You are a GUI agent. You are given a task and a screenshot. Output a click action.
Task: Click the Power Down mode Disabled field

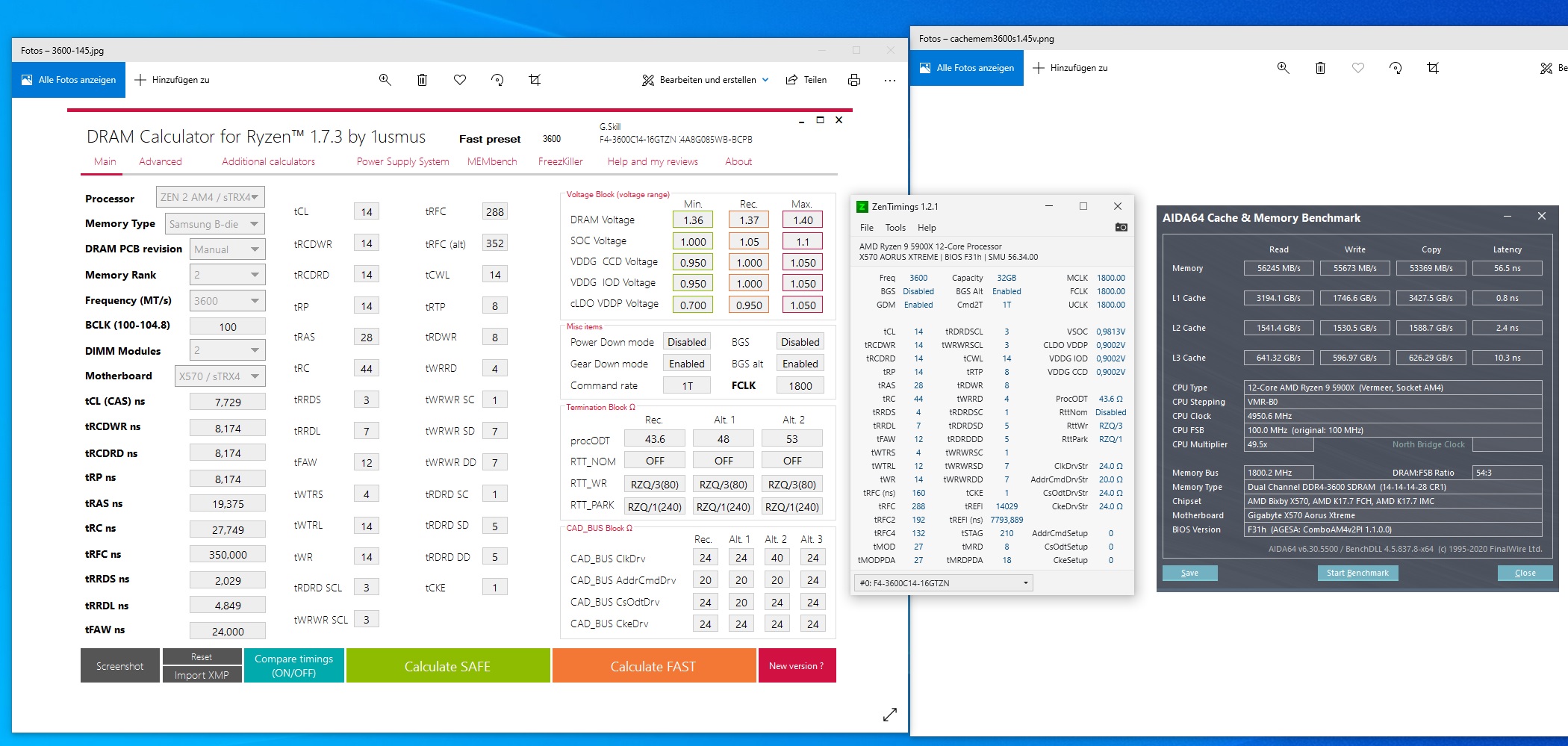click(x=687, y=342)
